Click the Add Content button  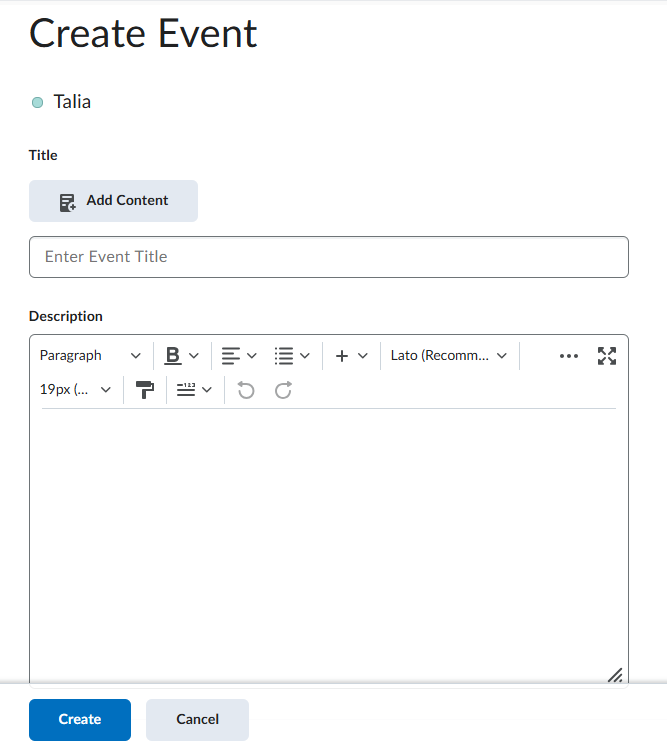[x=113, y=201]
